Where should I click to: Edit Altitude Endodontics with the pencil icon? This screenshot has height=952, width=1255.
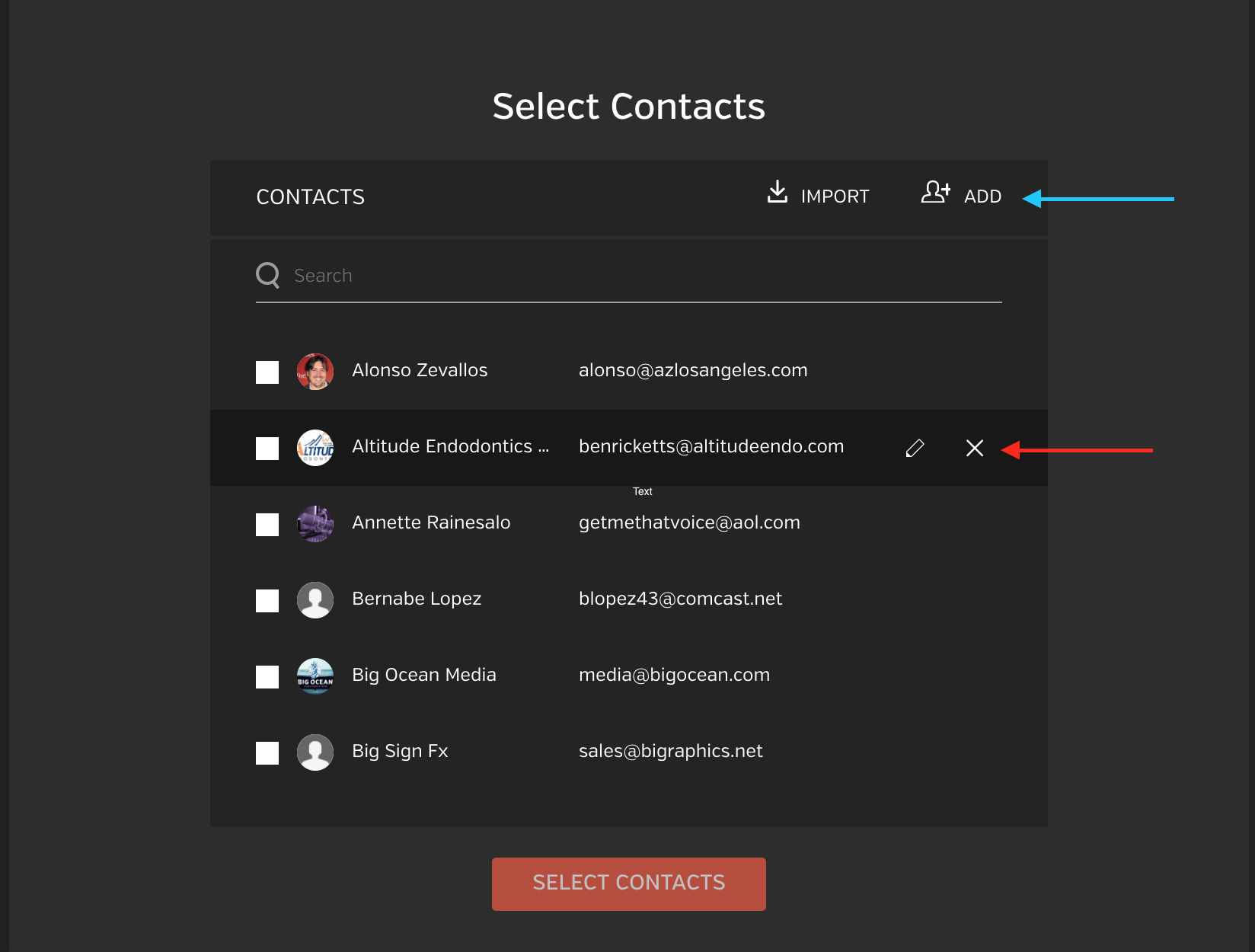pyautogui.click(x=914, y=448)
